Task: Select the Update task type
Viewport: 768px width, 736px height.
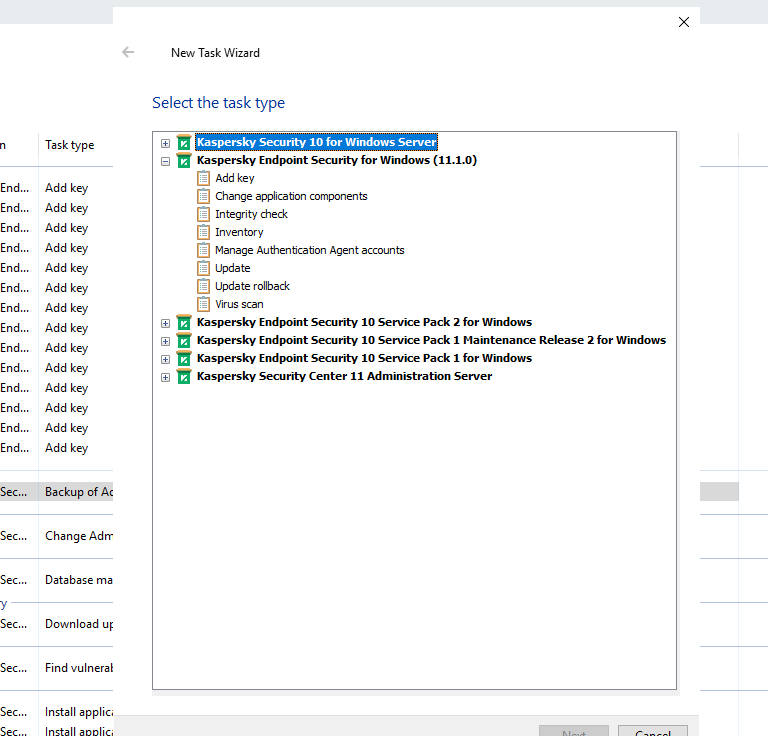Action: click(233, 268)
